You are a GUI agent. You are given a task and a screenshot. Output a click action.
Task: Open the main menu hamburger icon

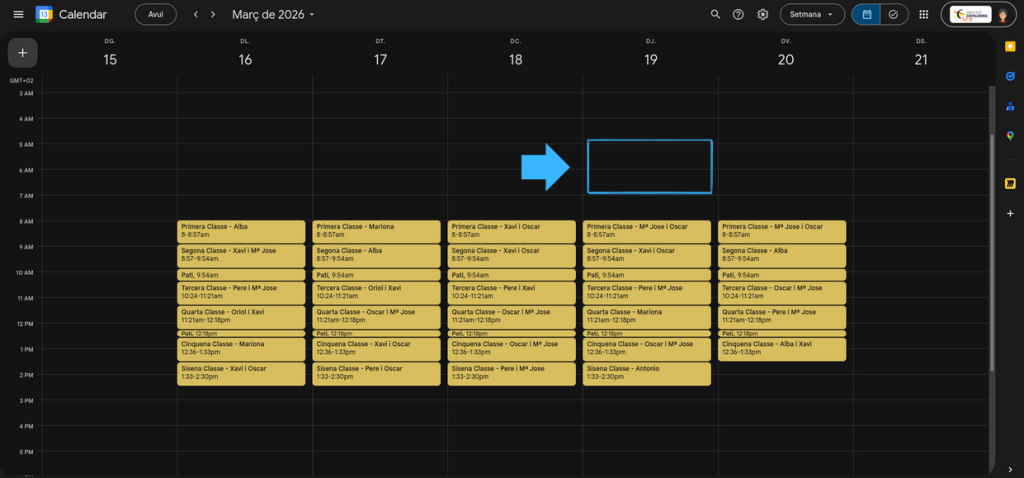click(x=18, y=15)
